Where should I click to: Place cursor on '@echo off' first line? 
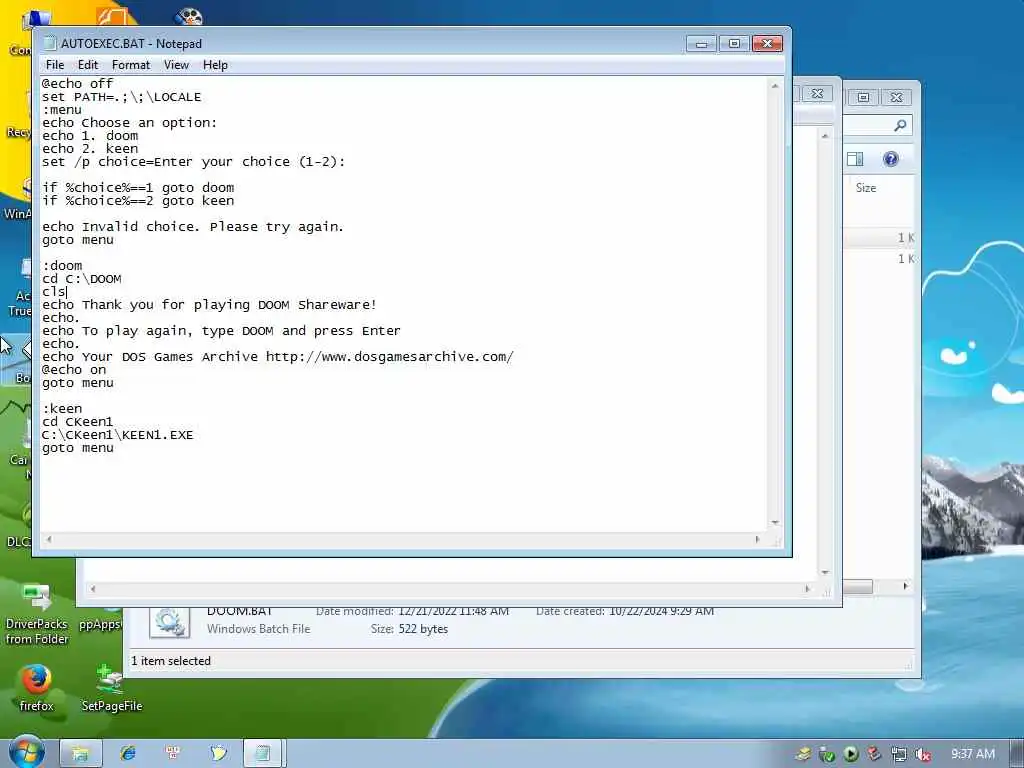click(x=77, y=84)
